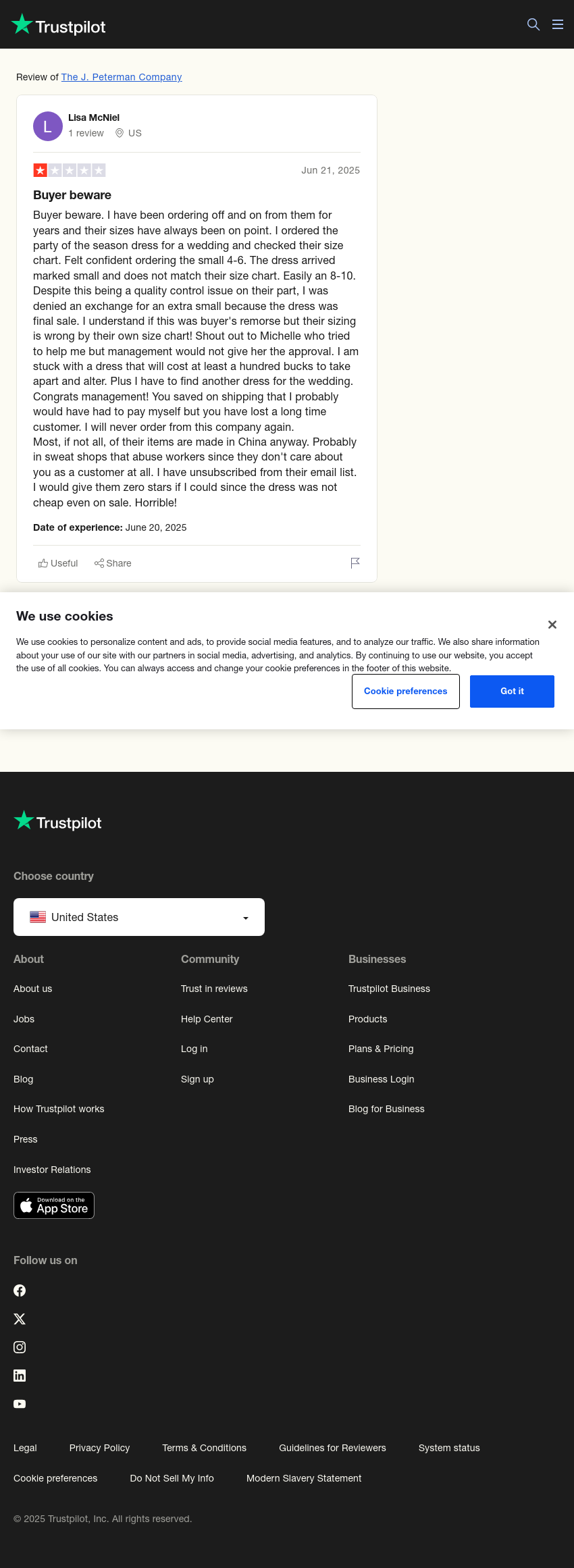Open Do Not Sell My Info link

[172, 1478]
